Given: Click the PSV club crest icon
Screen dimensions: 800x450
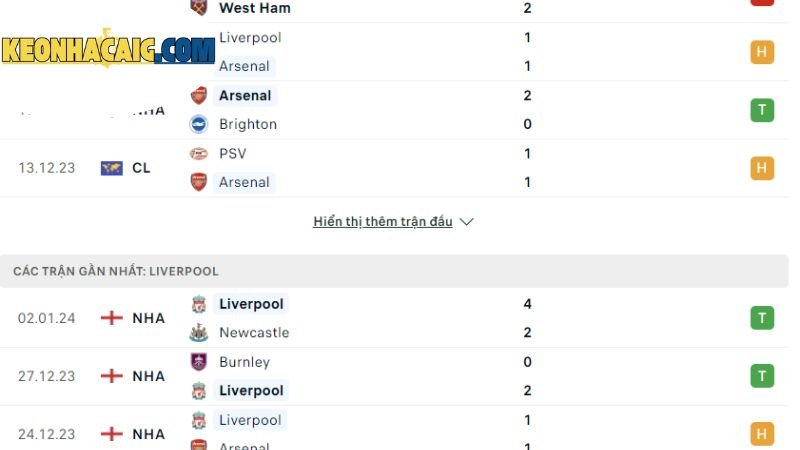Looking at the screenshot, I should click(198, 153).
